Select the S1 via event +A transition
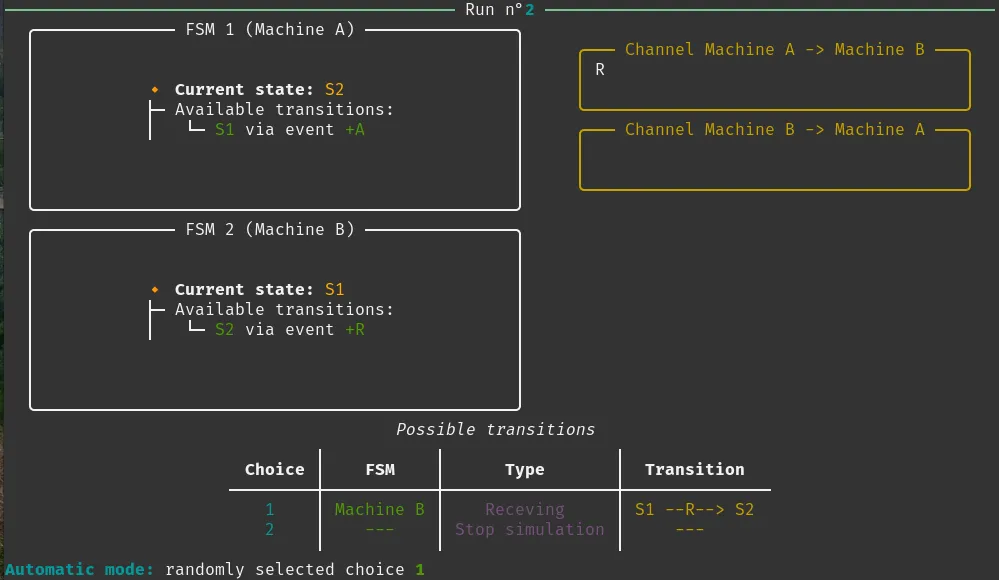 click(290, 130)
